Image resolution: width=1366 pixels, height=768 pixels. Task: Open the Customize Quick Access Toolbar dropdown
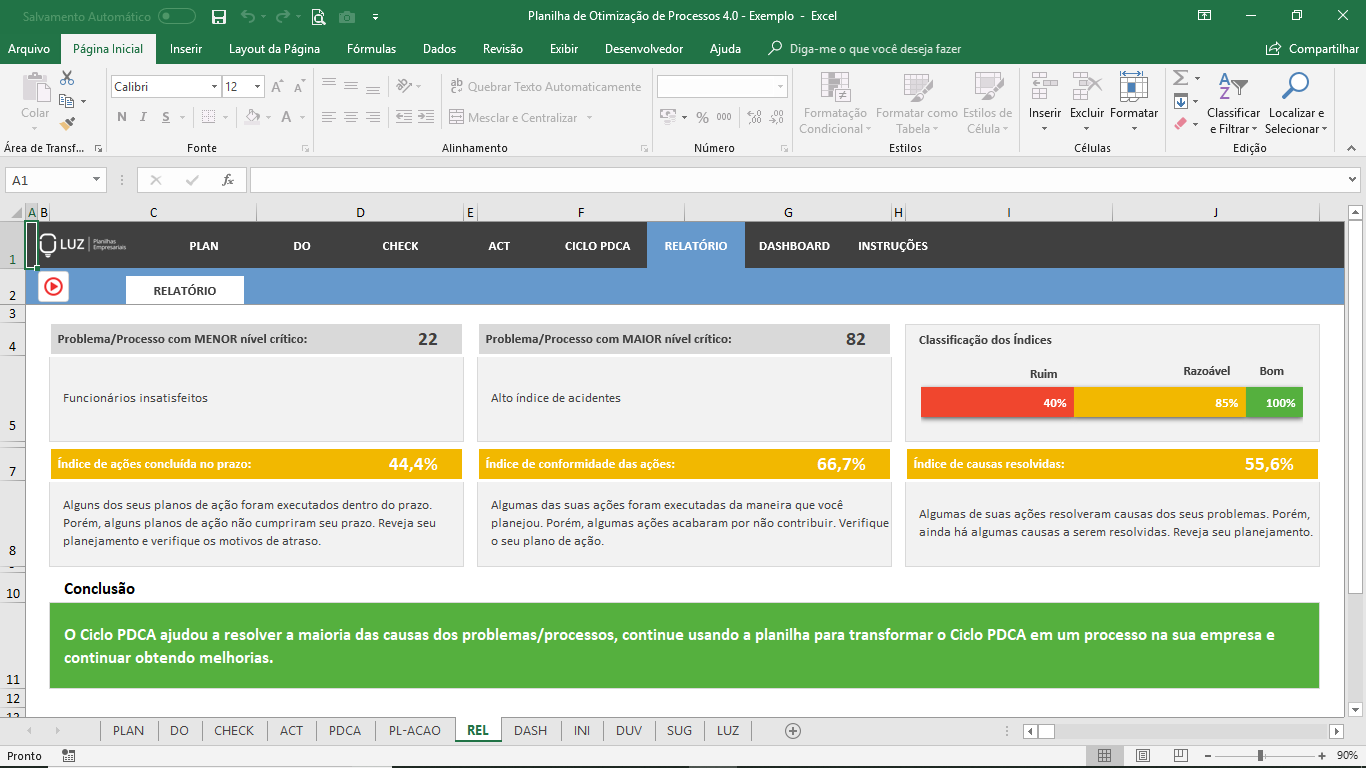tap(375, 16)
